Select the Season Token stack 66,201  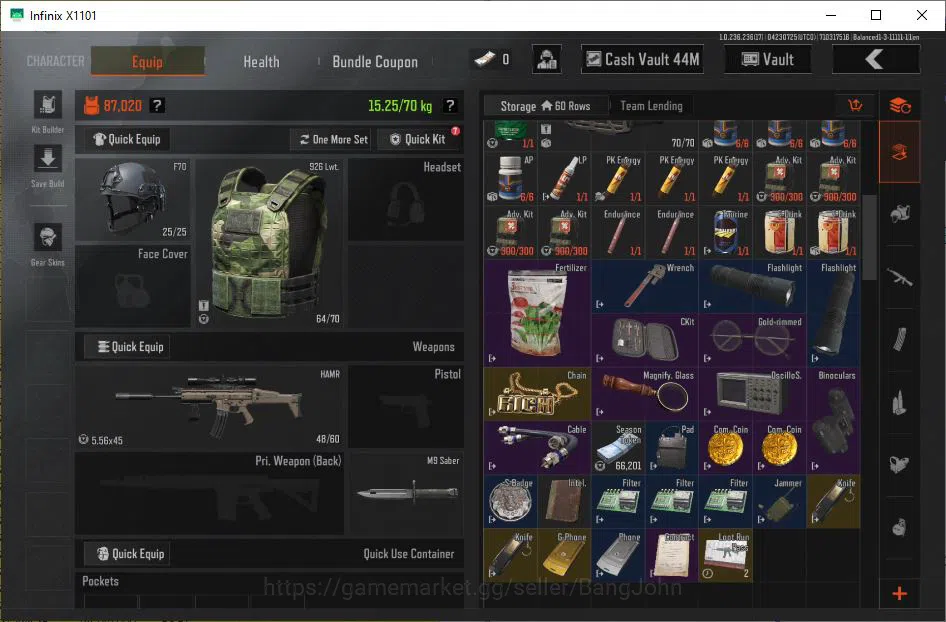coord(618,448)
